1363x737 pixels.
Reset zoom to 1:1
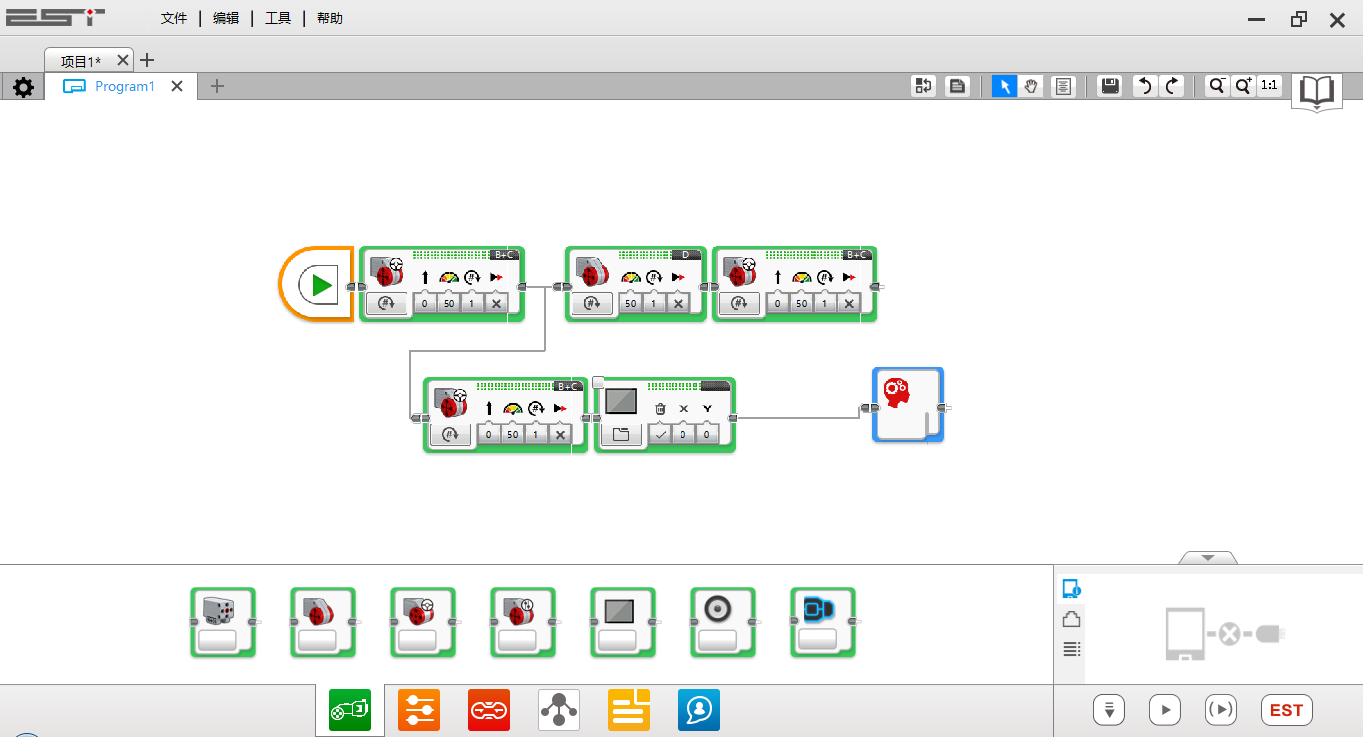(1269, 86)
